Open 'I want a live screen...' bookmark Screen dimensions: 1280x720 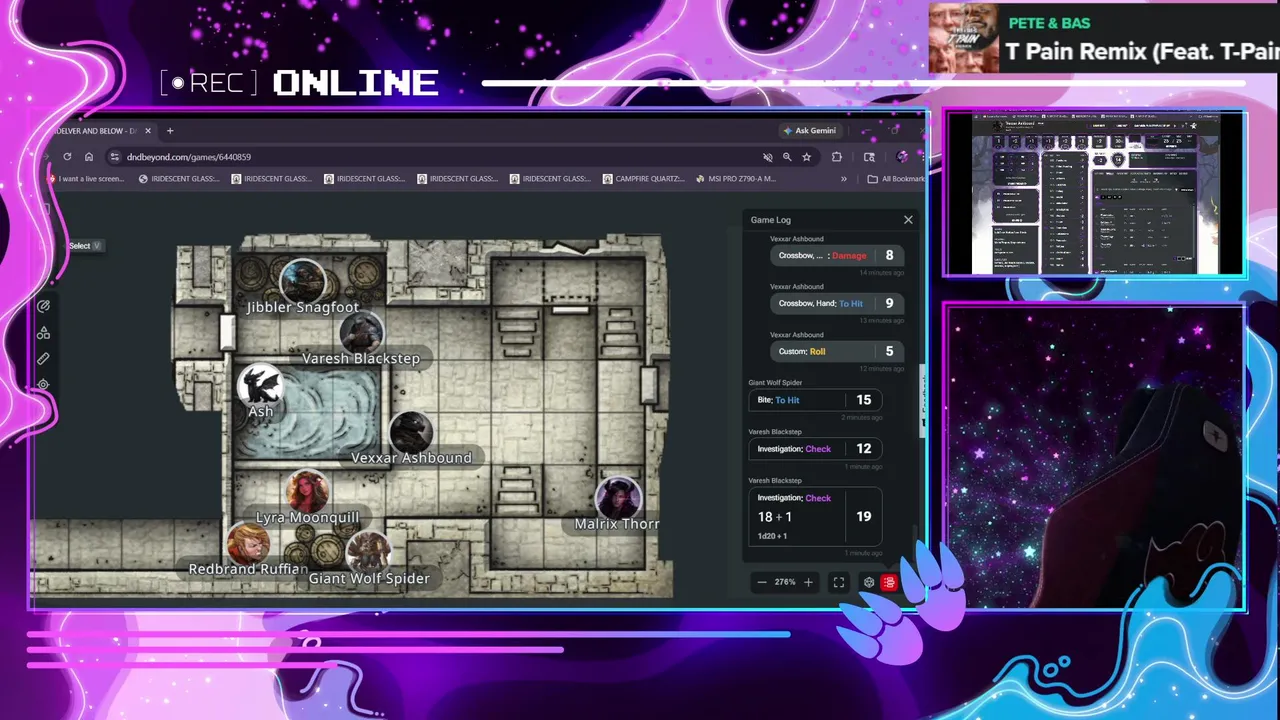[x=87, y=179]
